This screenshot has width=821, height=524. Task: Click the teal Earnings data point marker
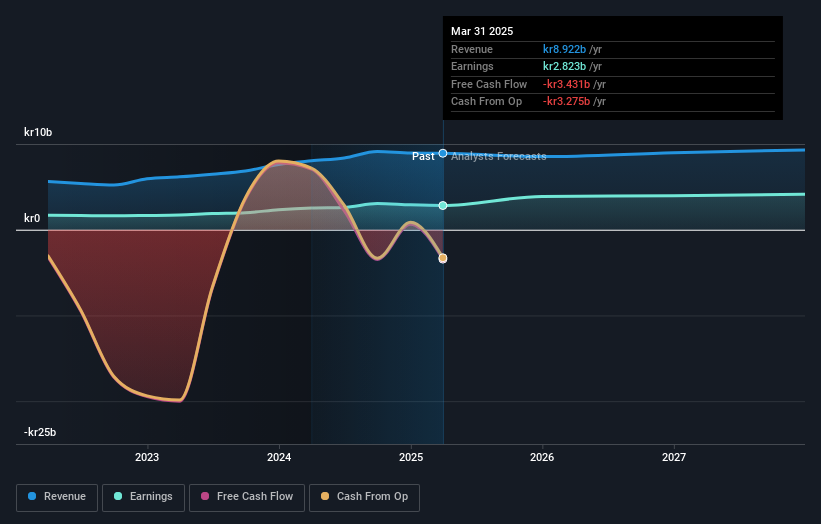tap(443, 206)
